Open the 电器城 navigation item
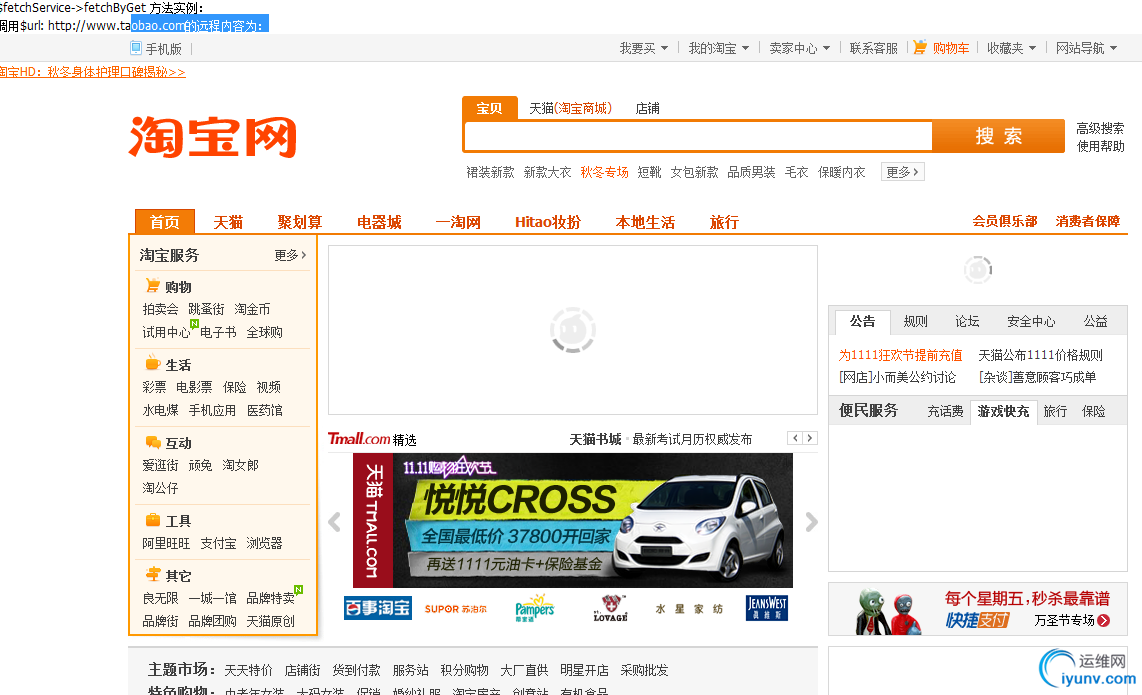The height and width of the screenshot is (695, 1142). pyautogui.click(x=379, y=222)
